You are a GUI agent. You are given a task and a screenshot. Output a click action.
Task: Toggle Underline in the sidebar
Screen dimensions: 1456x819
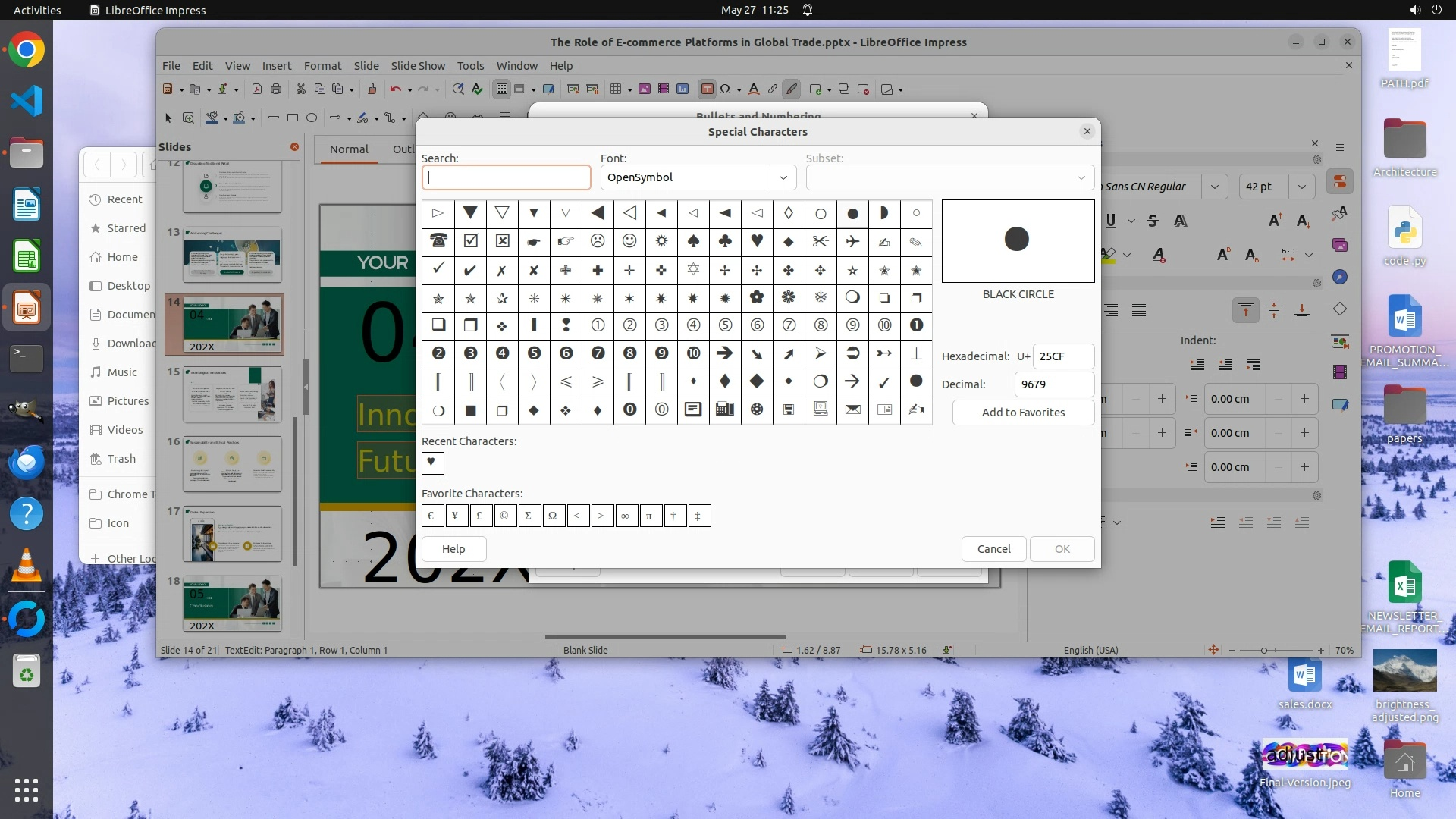(1111, 221)
